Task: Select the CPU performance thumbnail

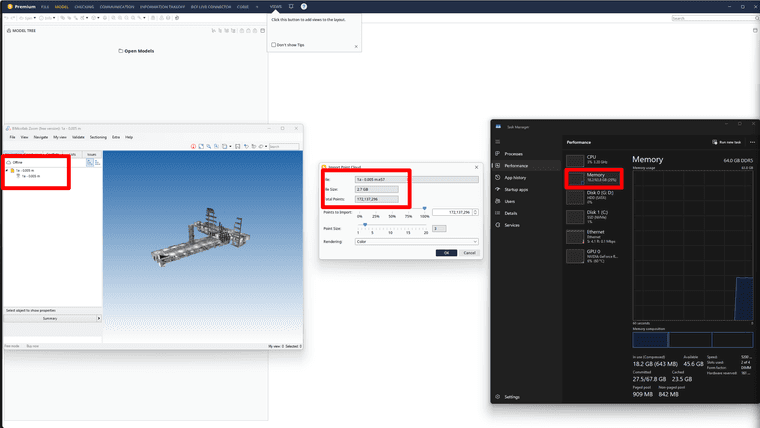Action: pos(593,159)
